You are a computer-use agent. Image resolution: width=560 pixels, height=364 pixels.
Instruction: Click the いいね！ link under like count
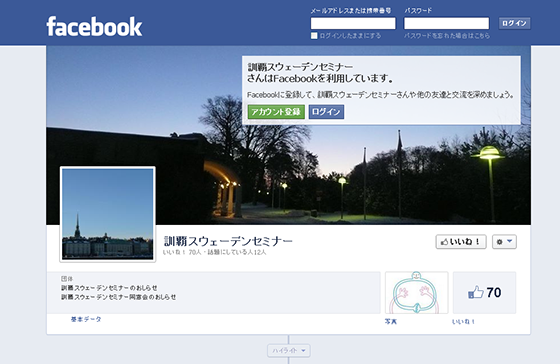(464, 321)
